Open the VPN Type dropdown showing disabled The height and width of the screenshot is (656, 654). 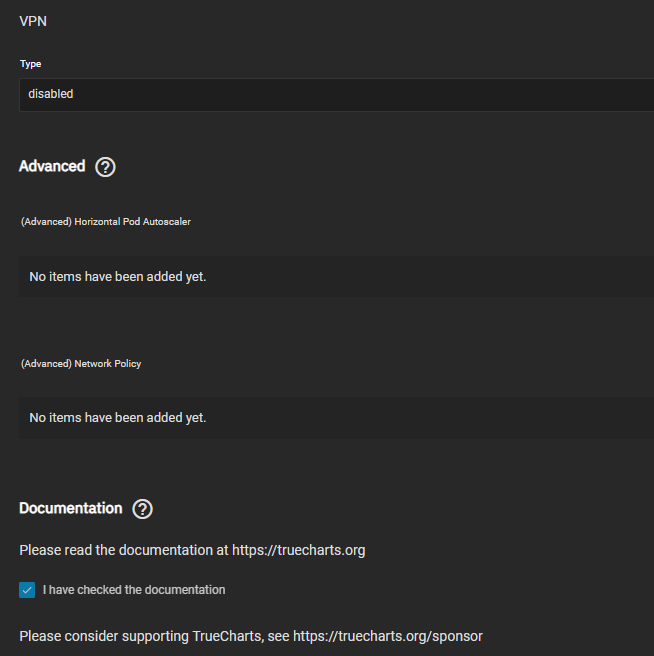click(x=336, y=94)
